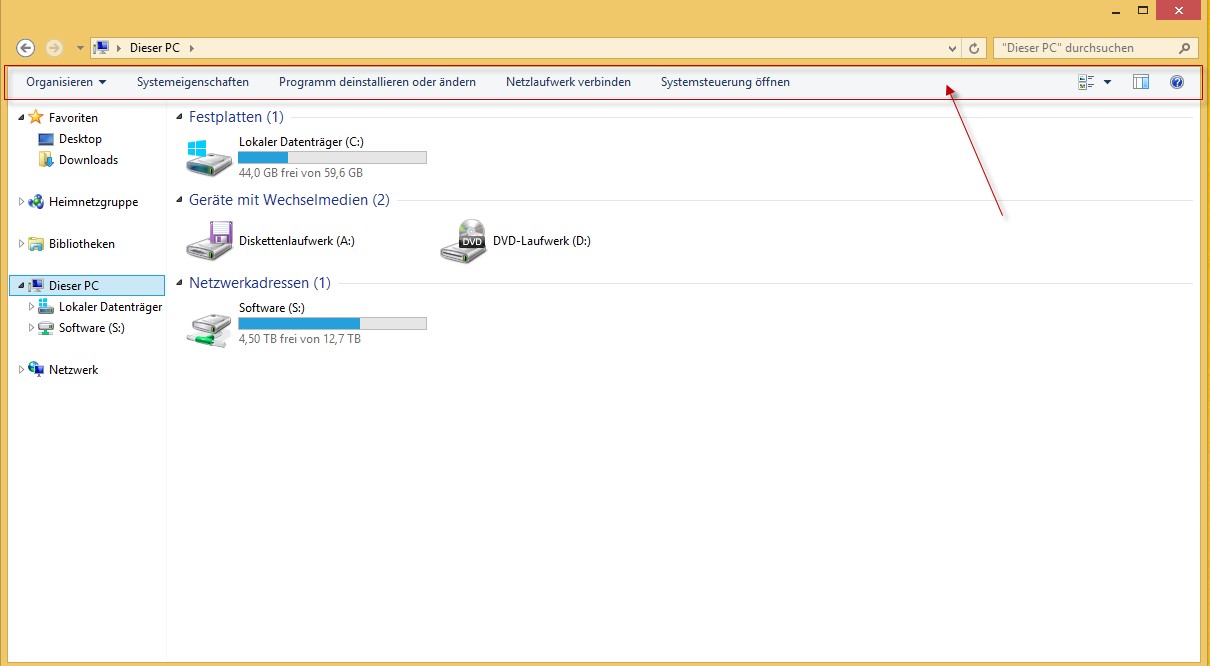The width and height of the screenshot is (1210, 666).
Task: Expand the Bibliotheken node
Action: click(x=21, y=244)
